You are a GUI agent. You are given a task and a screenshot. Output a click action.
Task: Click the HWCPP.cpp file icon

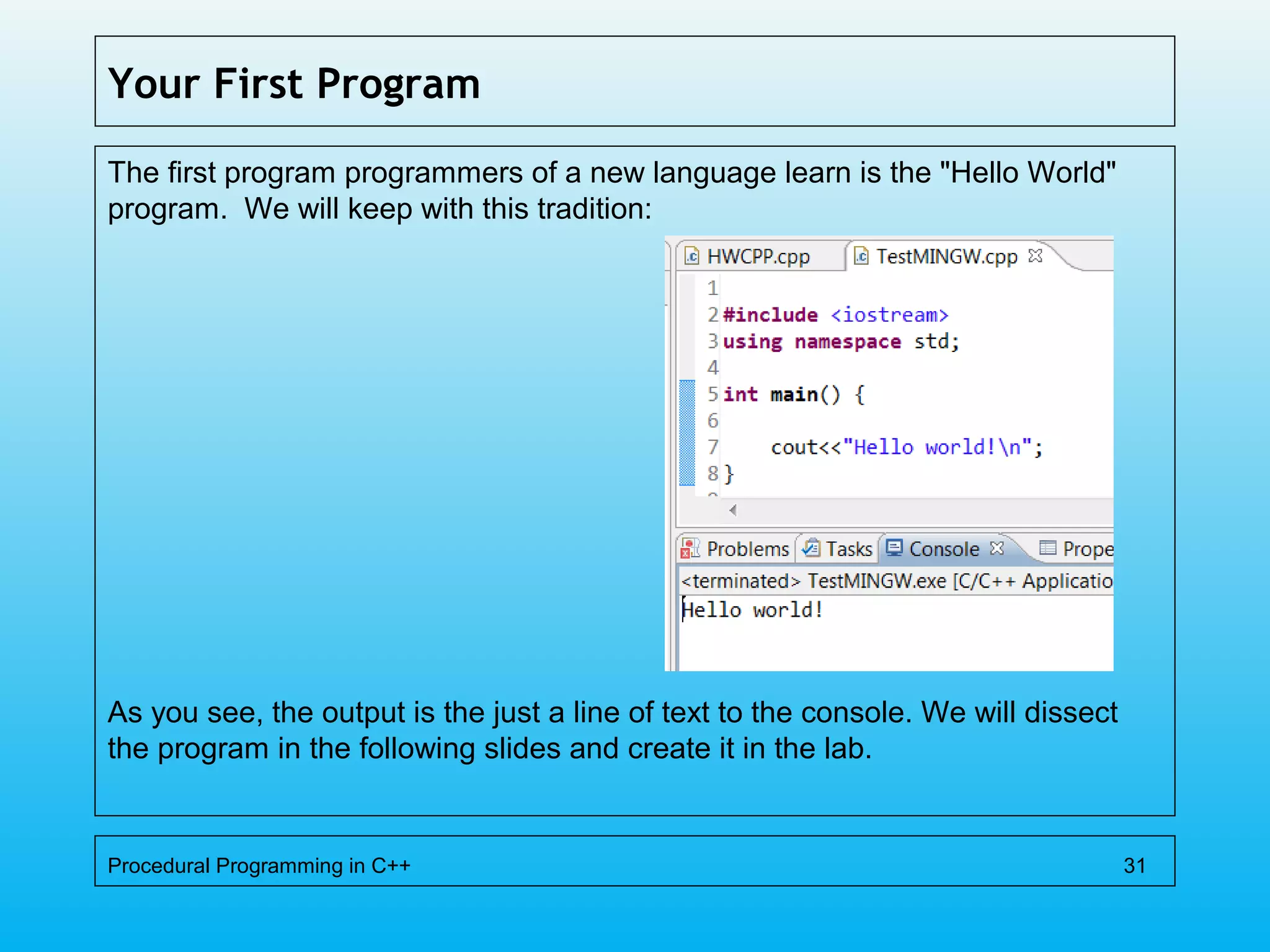click(x=691, y=256)
